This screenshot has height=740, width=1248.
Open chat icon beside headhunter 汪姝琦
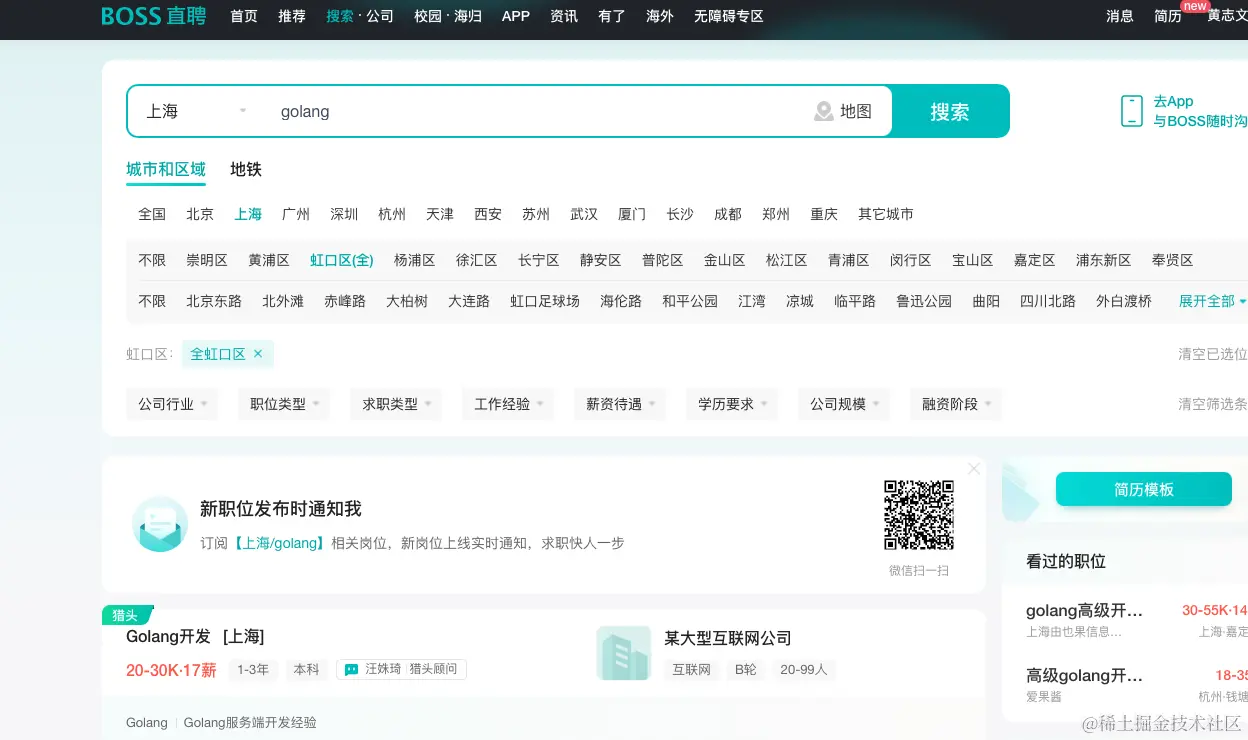(350, 669)
